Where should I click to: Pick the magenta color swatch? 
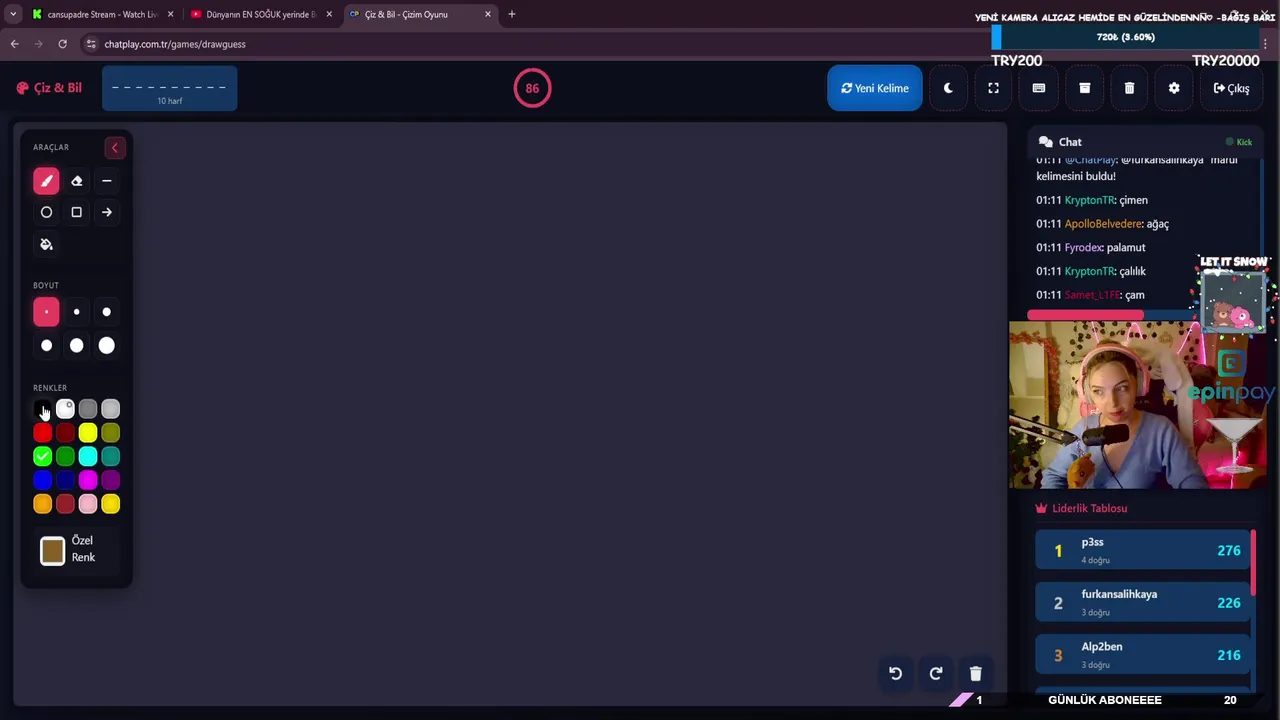(88, 481)
